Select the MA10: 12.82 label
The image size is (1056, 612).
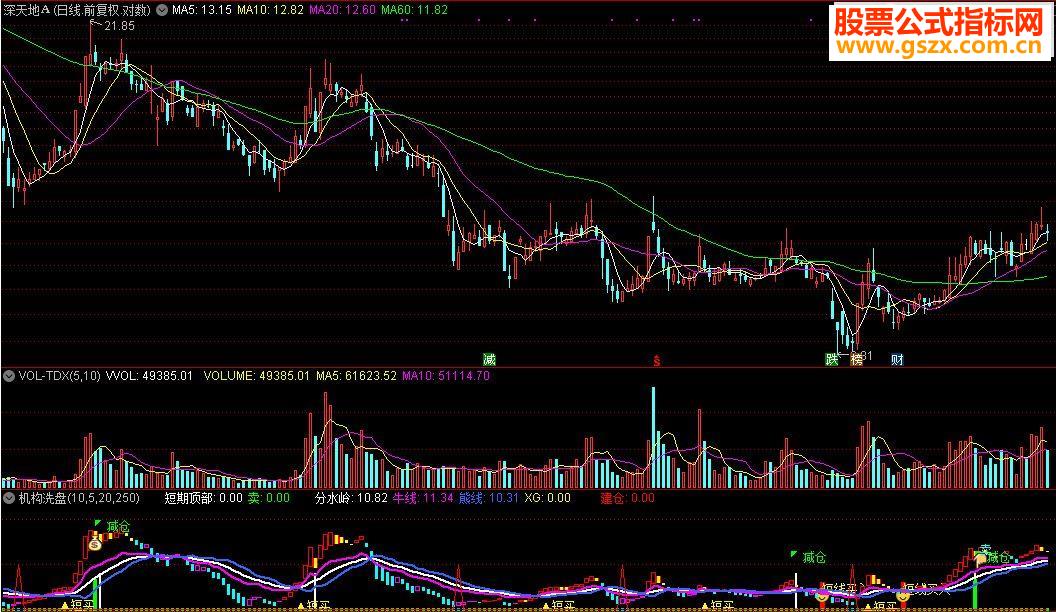coord(270,10)
